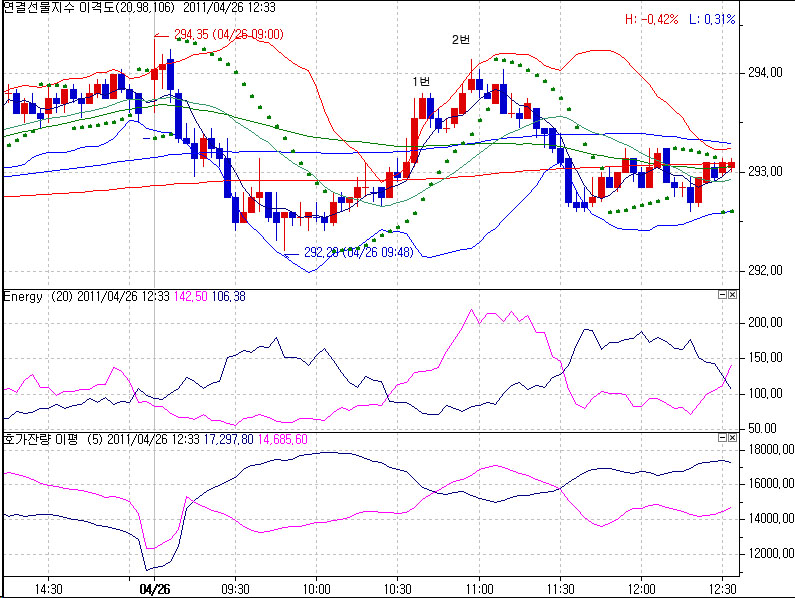Image resolution: width=795 pixels, height=598 pixels.
Task: Click the 11:00 time axis label
Action: pyautogui.click(x=479, y=589)
